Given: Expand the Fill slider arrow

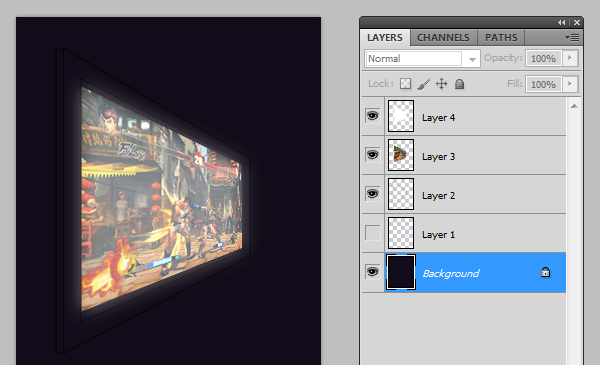Looking at the screenshot, I should tap(569, 84).
